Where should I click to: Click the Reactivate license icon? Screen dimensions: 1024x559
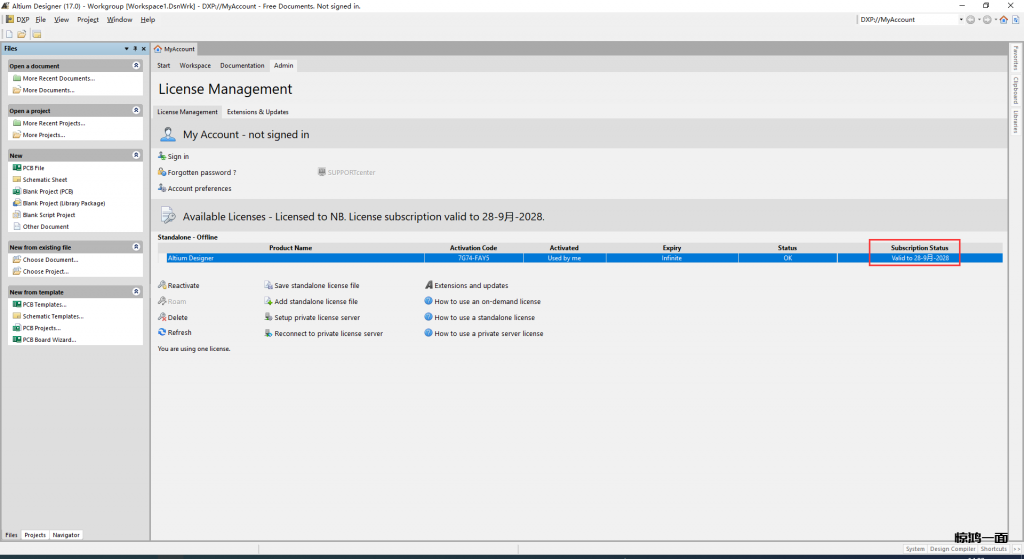pos(162,286)
